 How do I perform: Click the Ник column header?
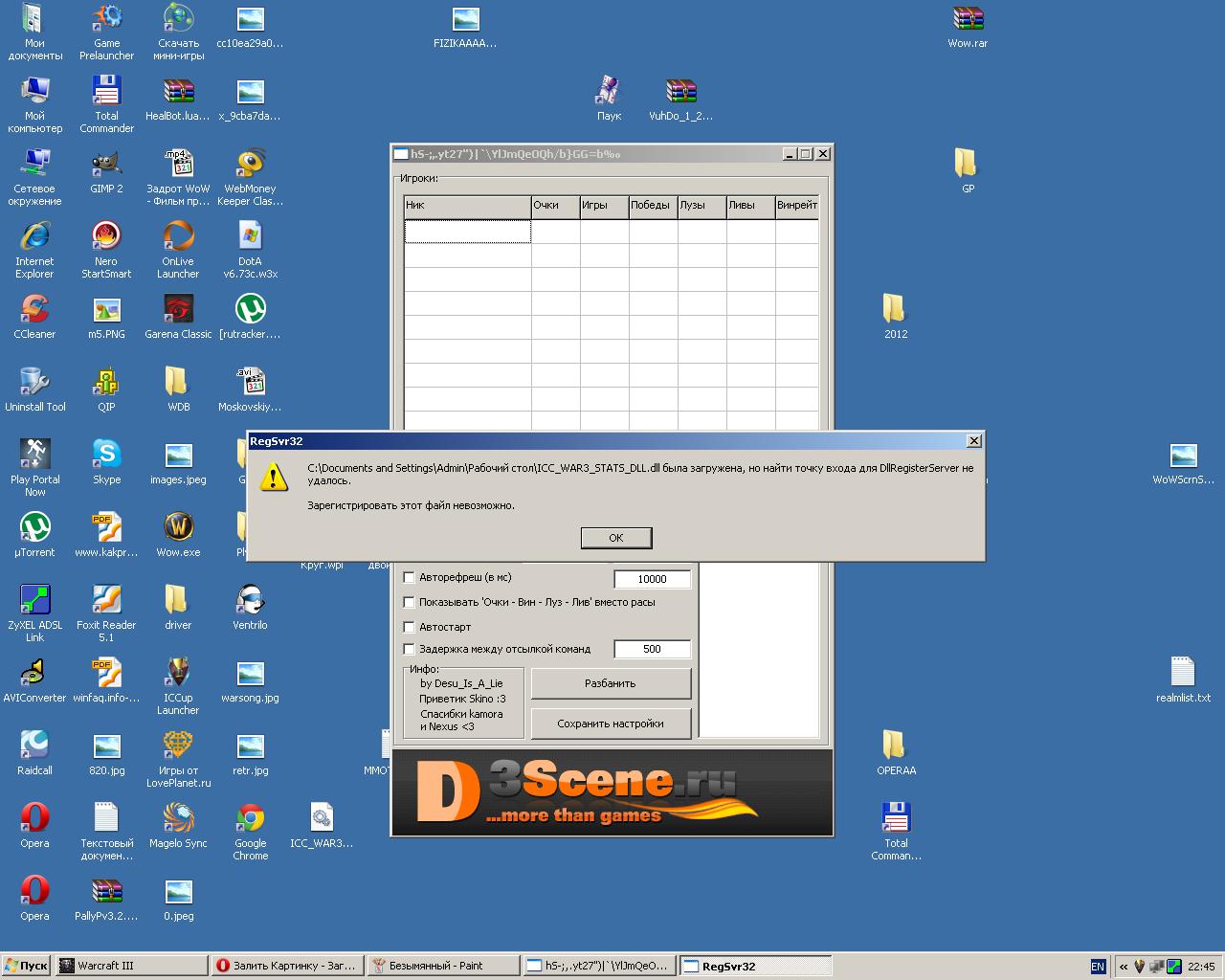pyautogui.click(x=467, y=206)
